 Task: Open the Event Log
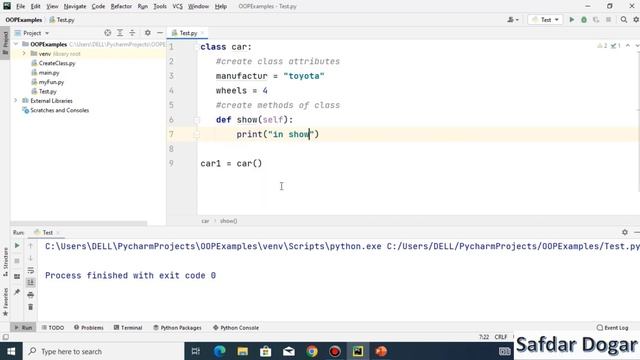tap(612, 327)
